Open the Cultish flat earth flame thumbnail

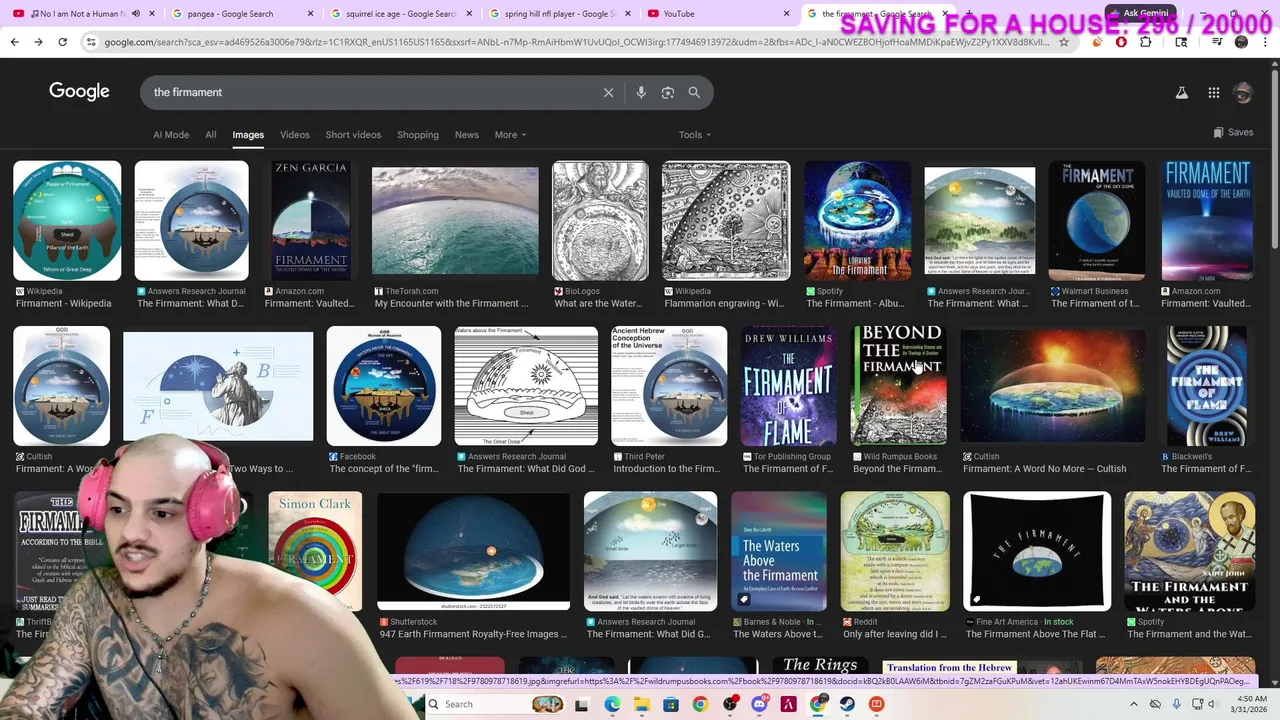tap(1053, 386)
